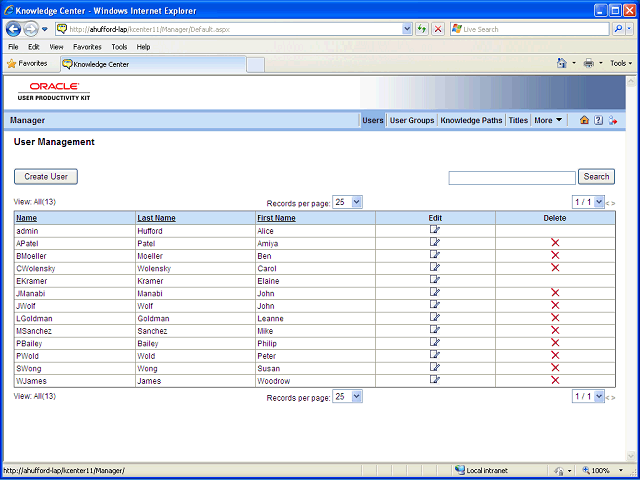Open the bottom page selector 1 / 1
The height and width of the screenshot is (480, 640).
tap(588, 396)
